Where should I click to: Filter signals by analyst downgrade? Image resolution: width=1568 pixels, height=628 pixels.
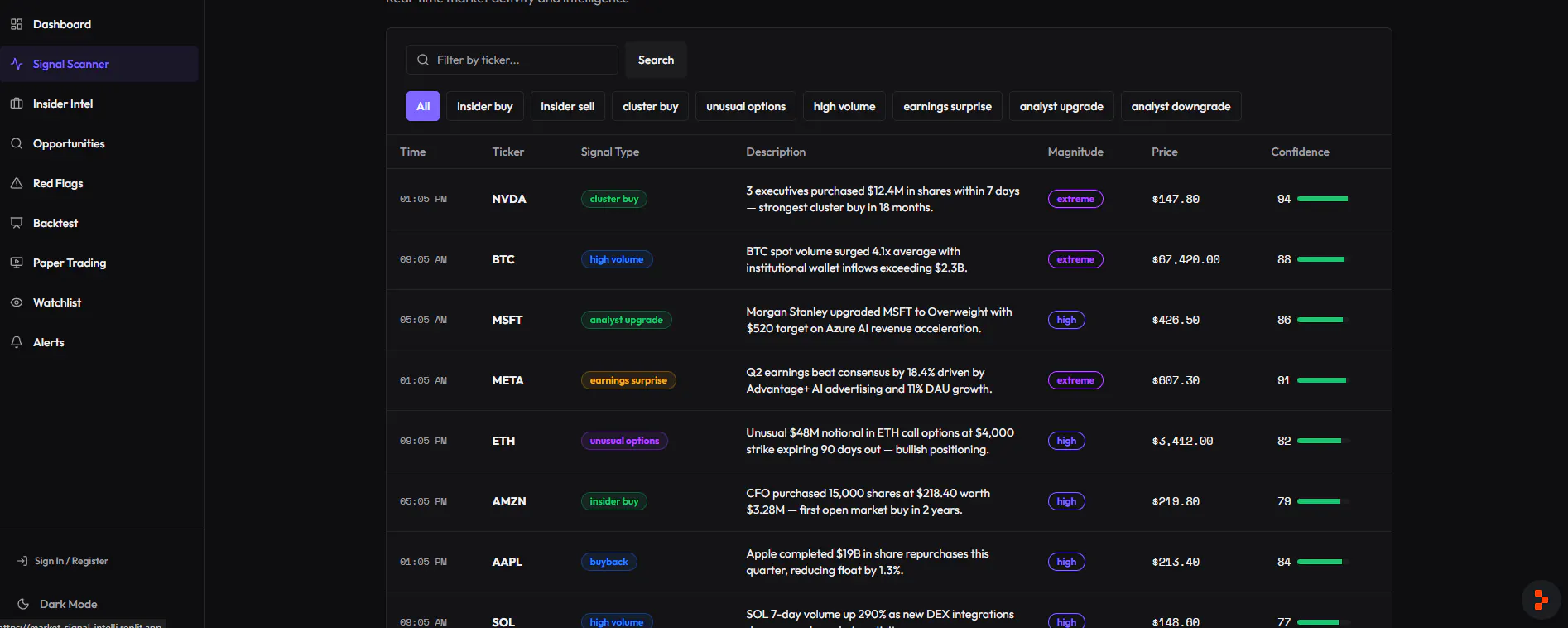point(1181,106)
